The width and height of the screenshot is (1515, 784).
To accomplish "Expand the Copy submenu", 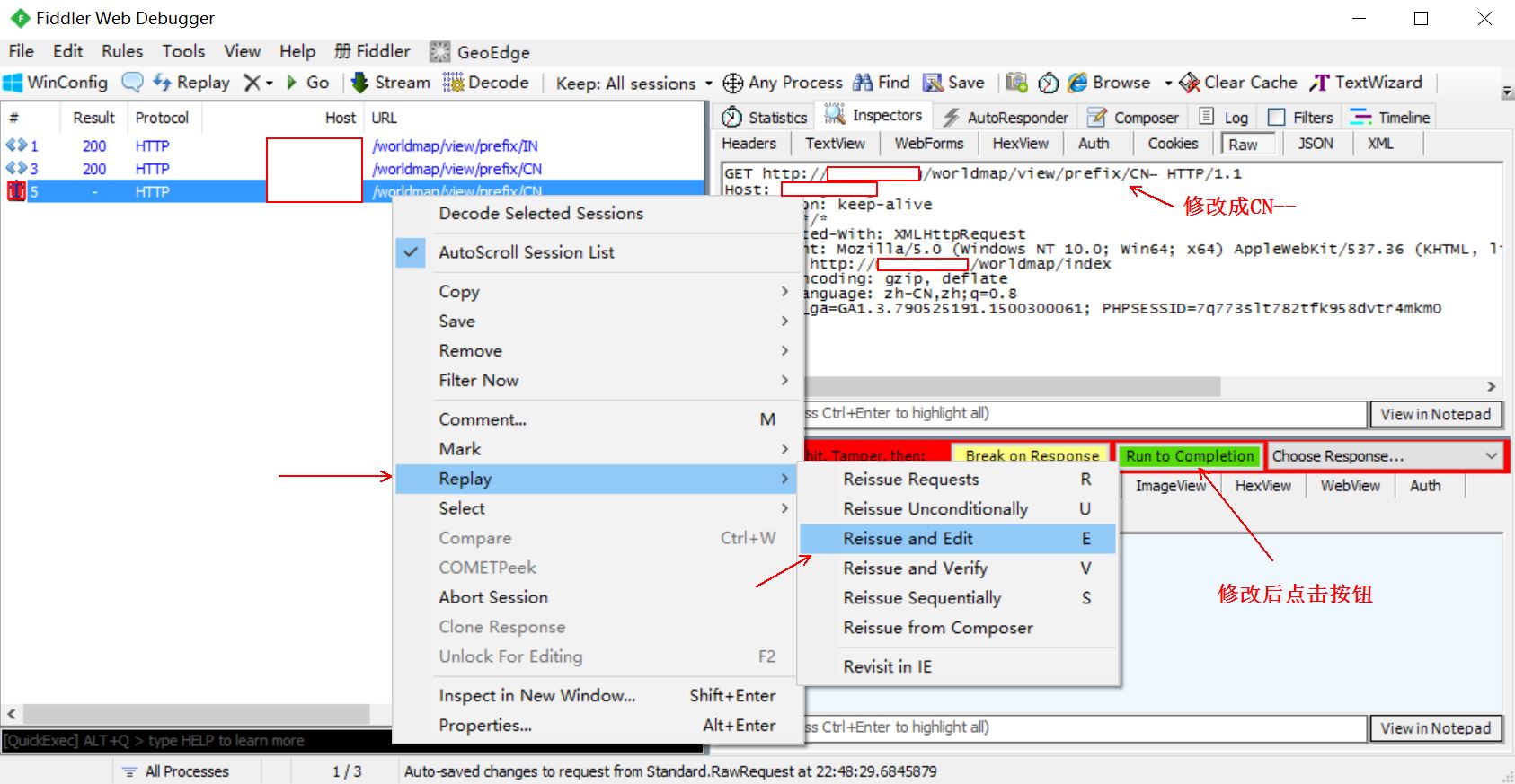I will (598, 292).
